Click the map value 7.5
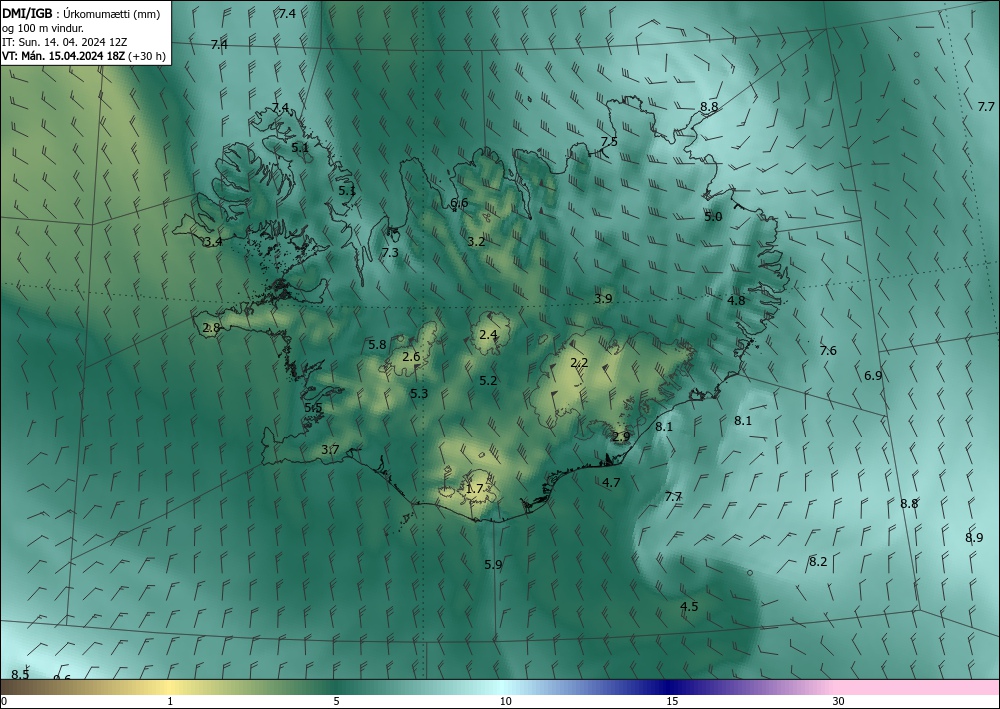The height and width of the screenshot is (709, 1000). [609, 142]
